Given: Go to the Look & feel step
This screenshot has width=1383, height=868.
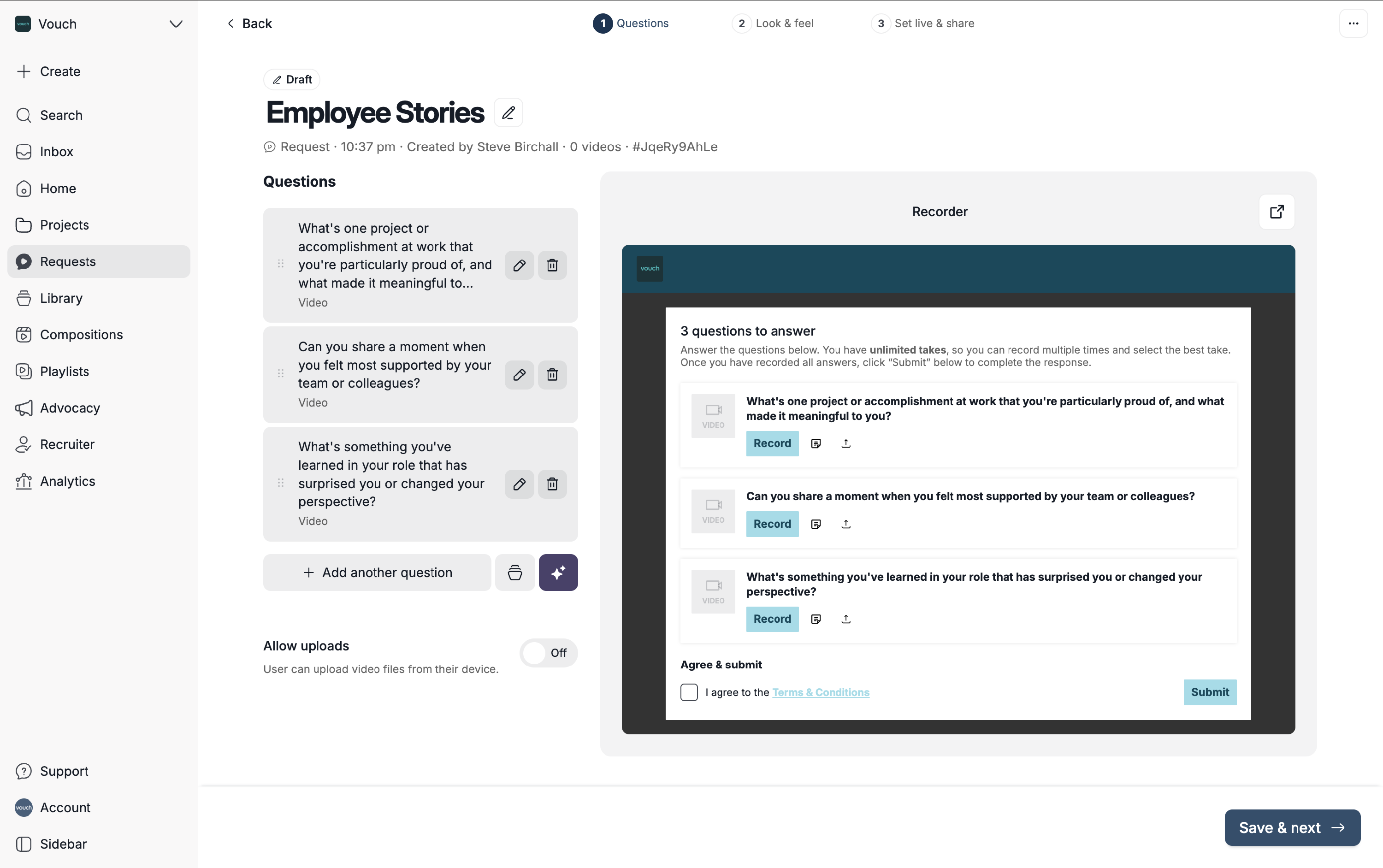Looking at the screenshot, I should 773,24.
